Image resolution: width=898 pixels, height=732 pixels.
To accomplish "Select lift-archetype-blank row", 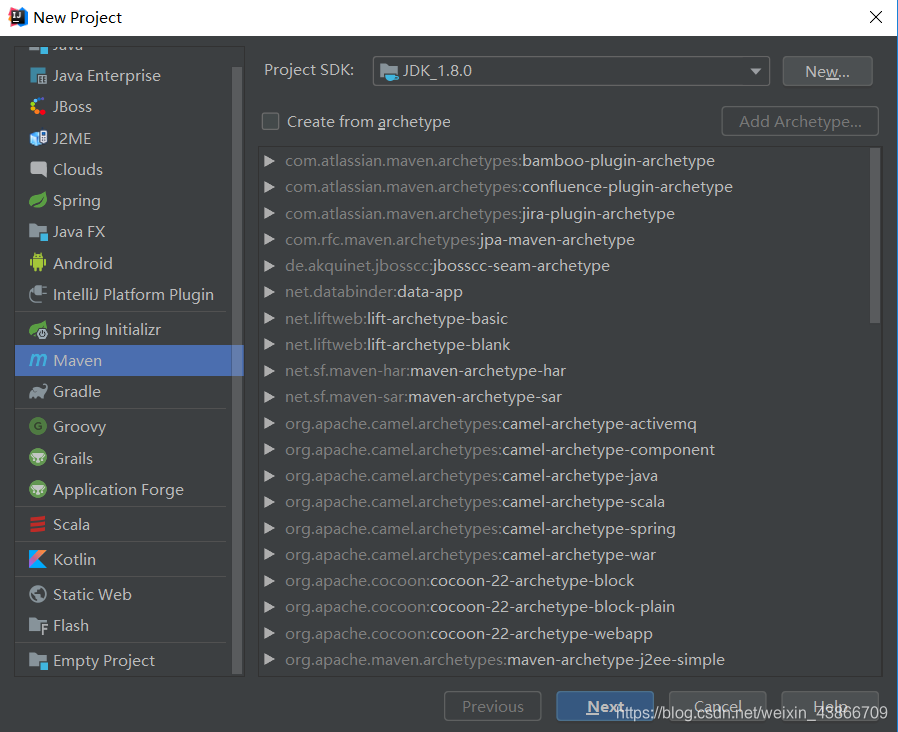I will click(564, 344).
